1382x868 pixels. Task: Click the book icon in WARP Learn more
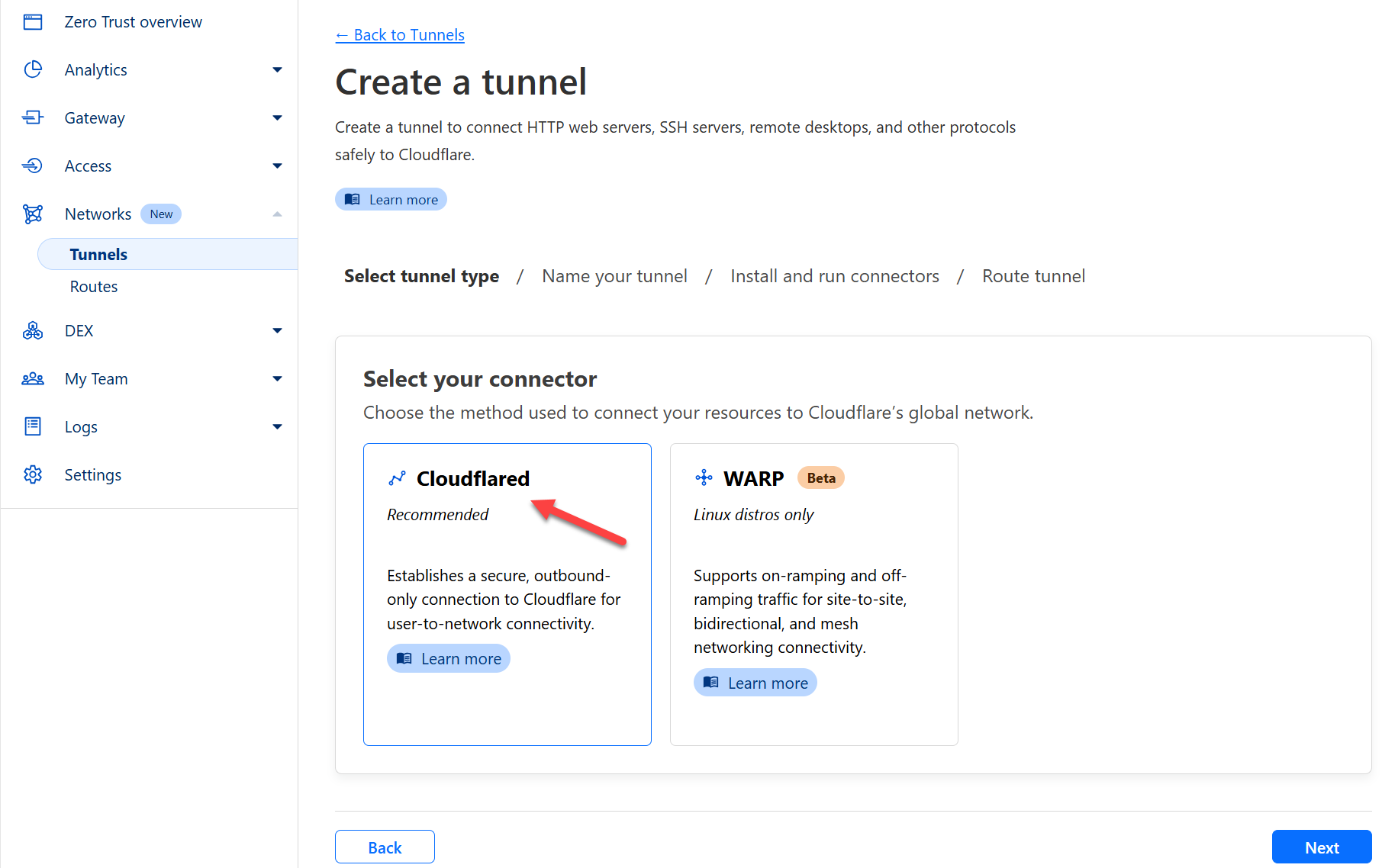click(x=711, y=682)
